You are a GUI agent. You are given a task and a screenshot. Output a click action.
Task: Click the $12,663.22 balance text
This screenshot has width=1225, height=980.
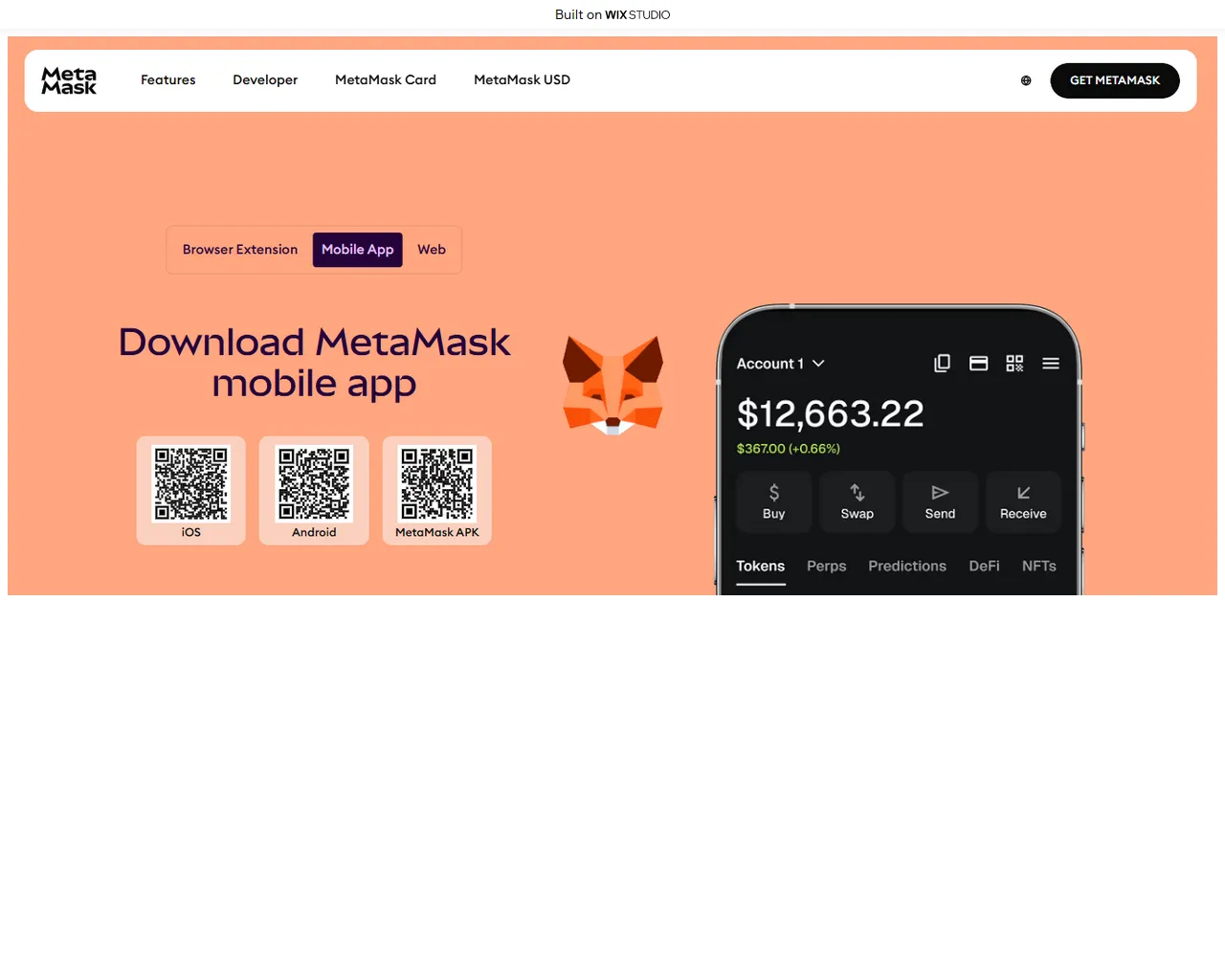click(831, 414)
